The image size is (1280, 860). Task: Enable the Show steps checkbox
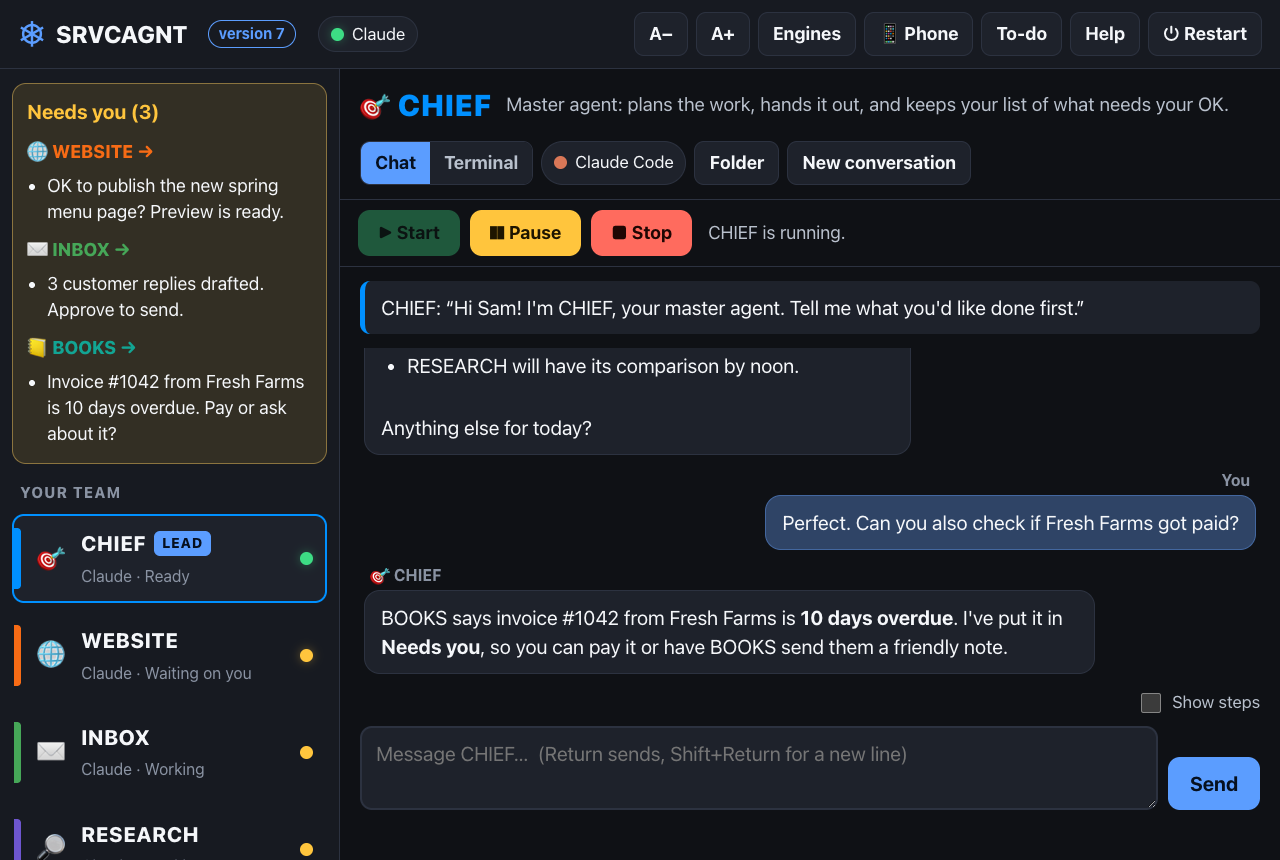[x=1151, y=703]
